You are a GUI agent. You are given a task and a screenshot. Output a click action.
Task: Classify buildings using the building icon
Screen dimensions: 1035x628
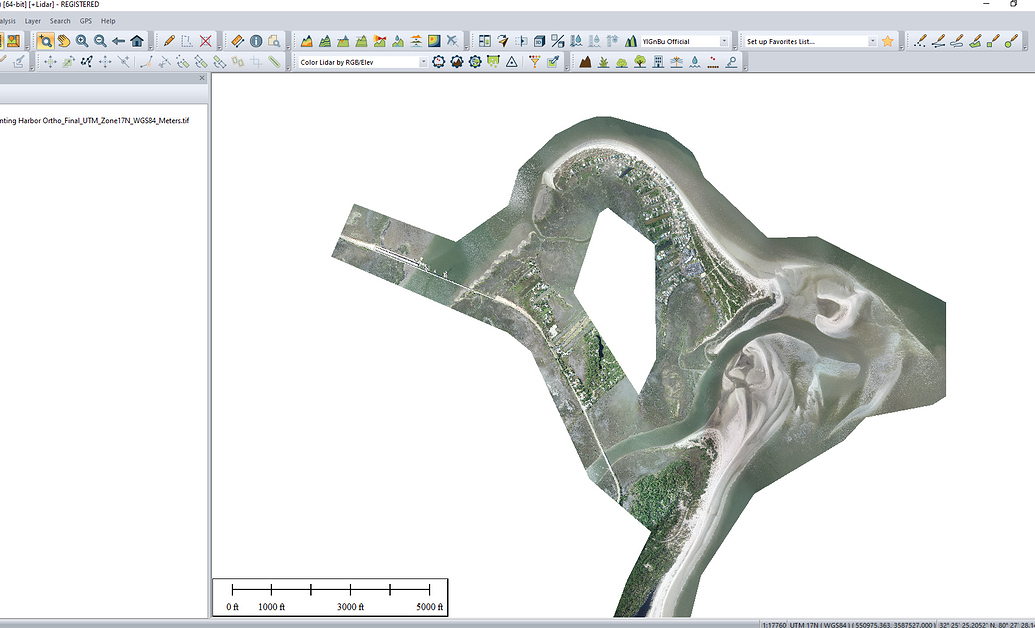point(659,62)
